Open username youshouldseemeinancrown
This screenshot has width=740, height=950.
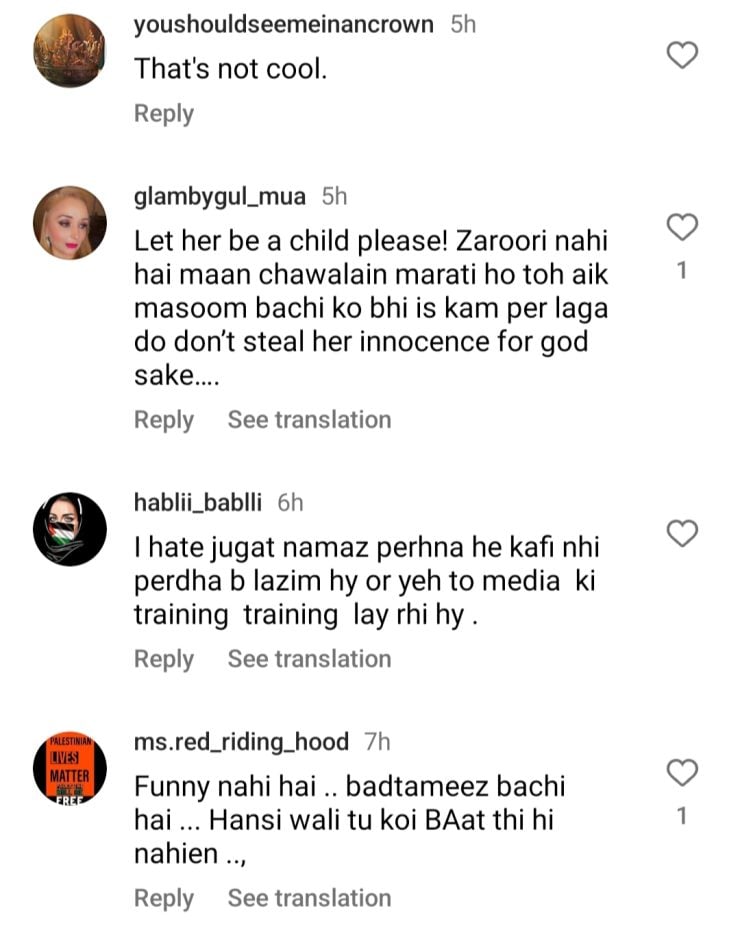[284, 25]
